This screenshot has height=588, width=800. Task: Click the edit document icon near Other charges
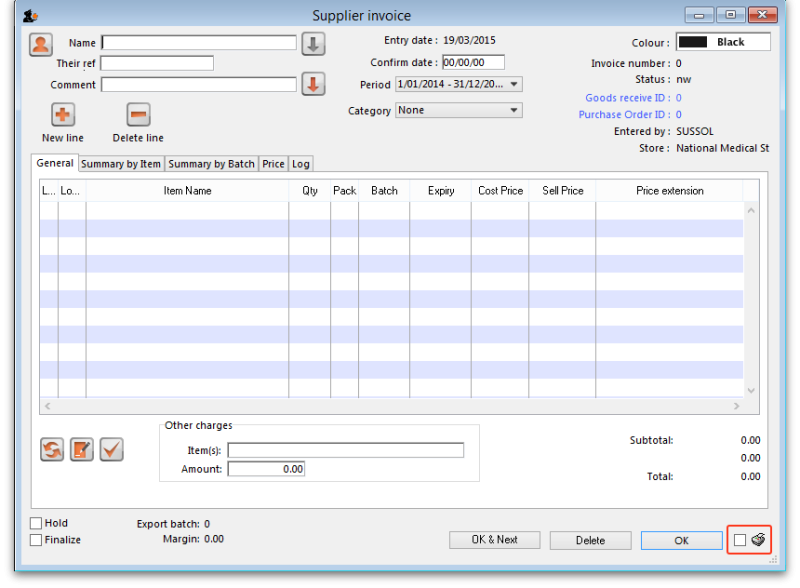(81, 450)
